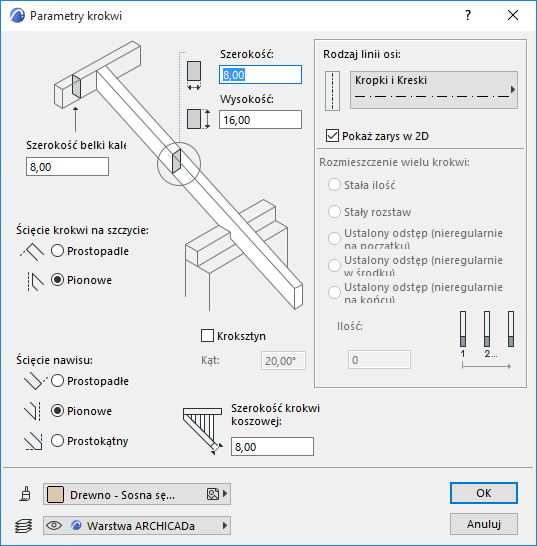
Task: Click perpendicular ridge cut icon
Action: [32, 252]
